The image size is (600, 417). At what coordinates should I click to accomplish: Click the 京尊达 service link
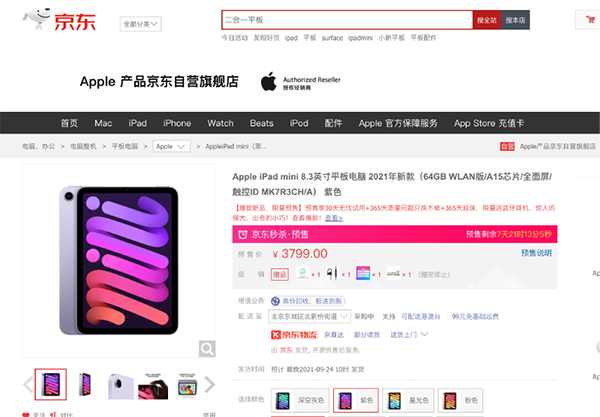[334, 335]
